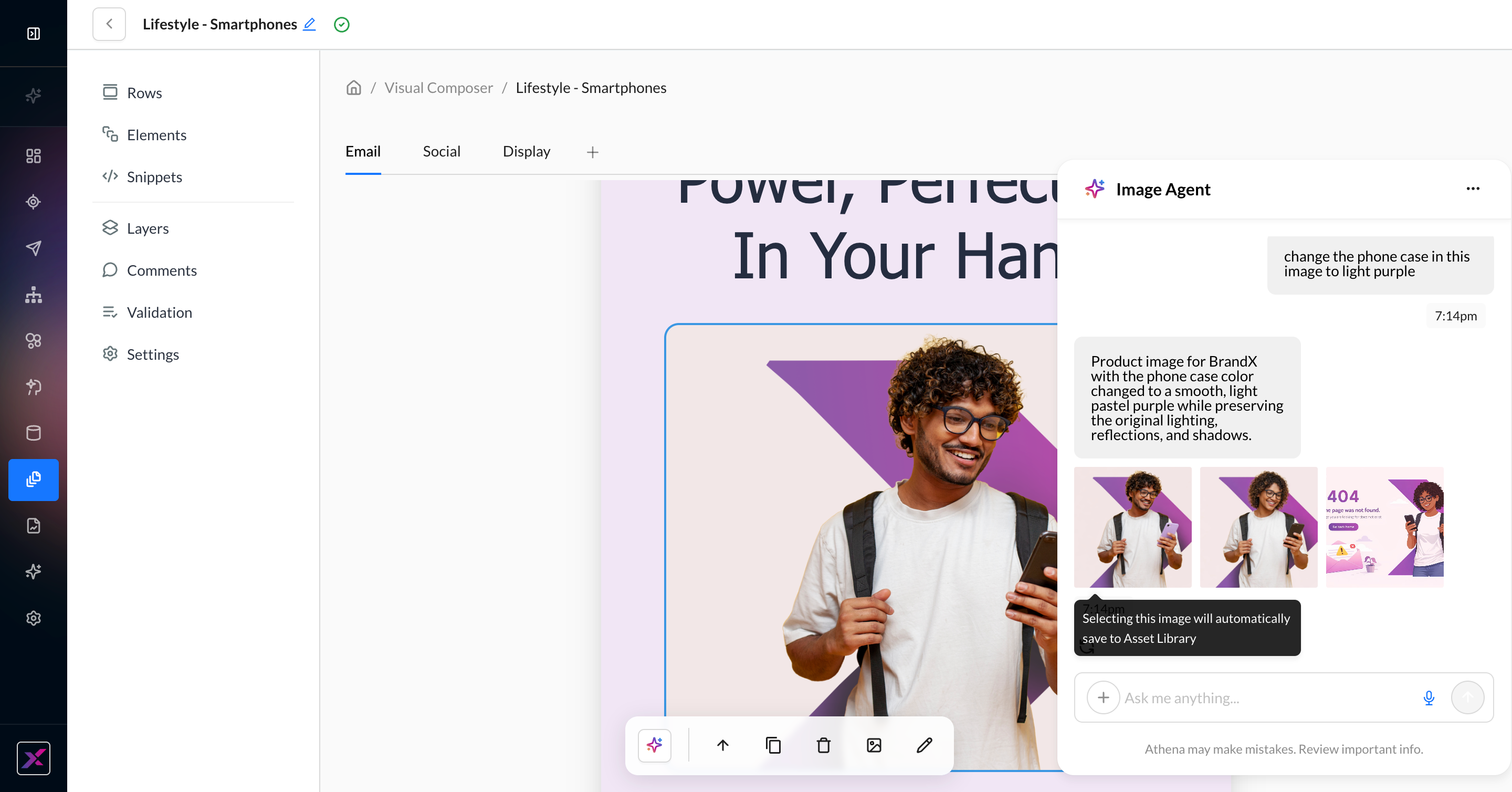Add a new channel tab with plus
The width and height of the screenshot is (1512, 792).
[x=593, y=152]
